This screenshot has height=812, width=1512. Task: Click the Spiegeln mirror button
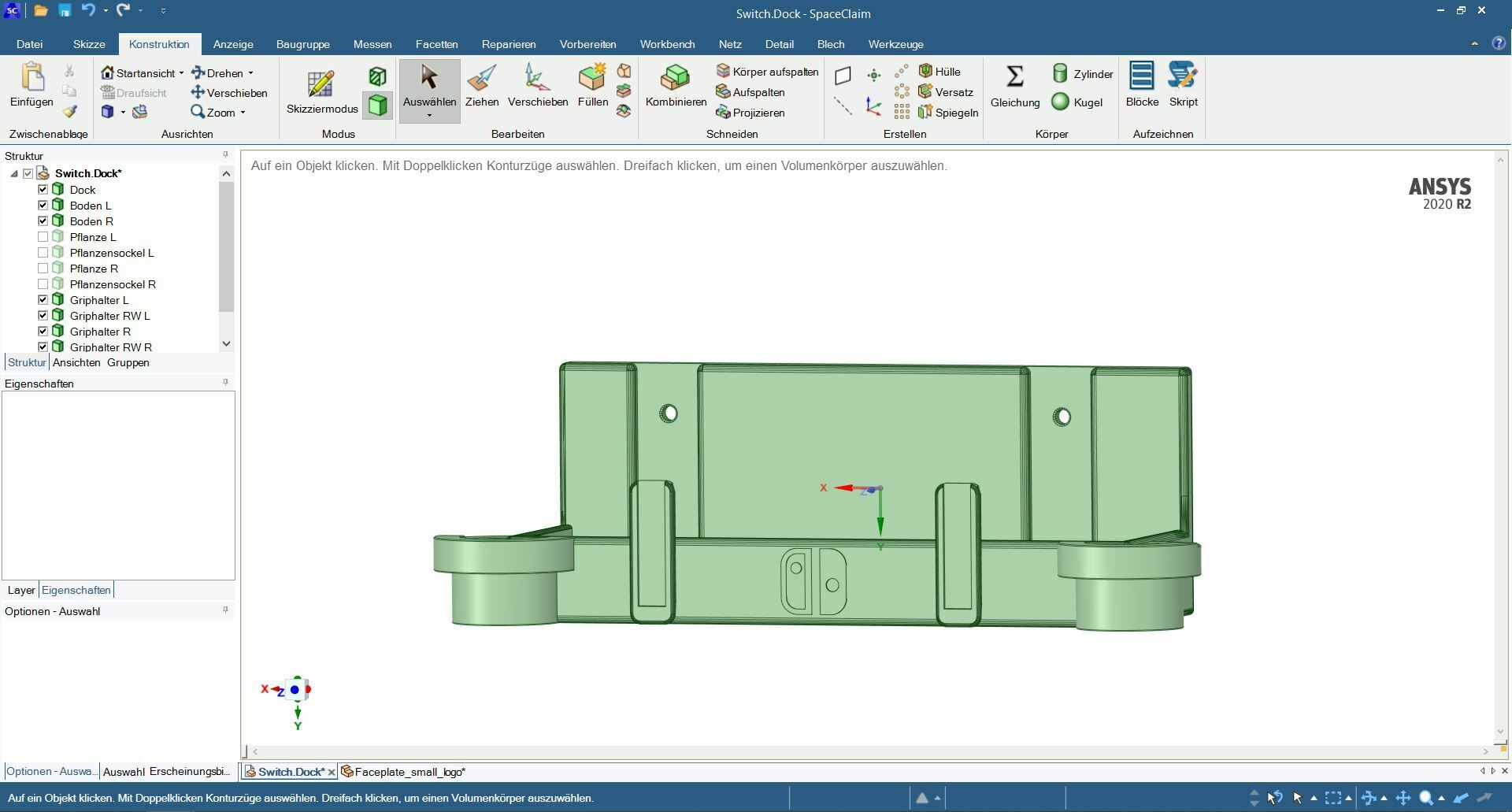point(948,113)
